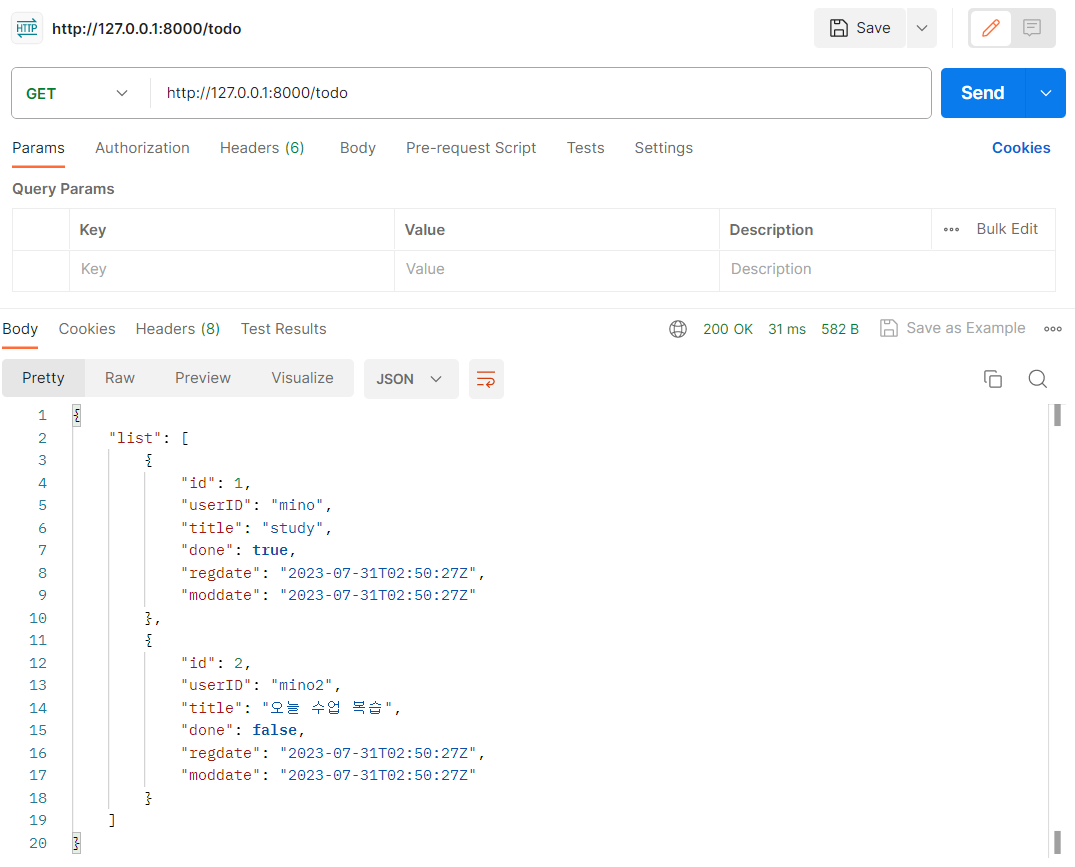
Task: Open the request Headers (6) tab
Action: (262, 148)
